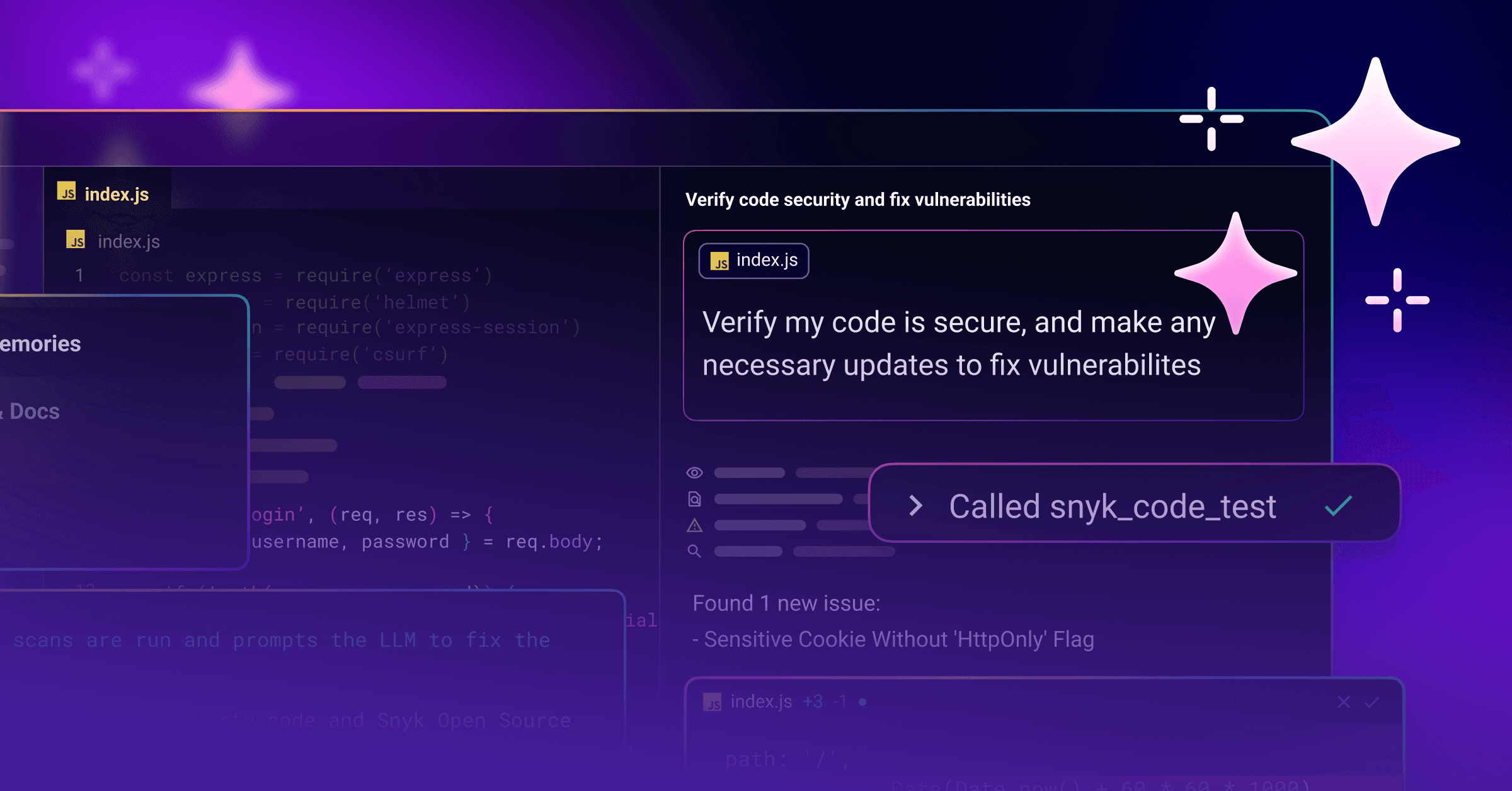Click the eye icon in steps list
The height and width of the screenshot is (791, 1512).
694,472
